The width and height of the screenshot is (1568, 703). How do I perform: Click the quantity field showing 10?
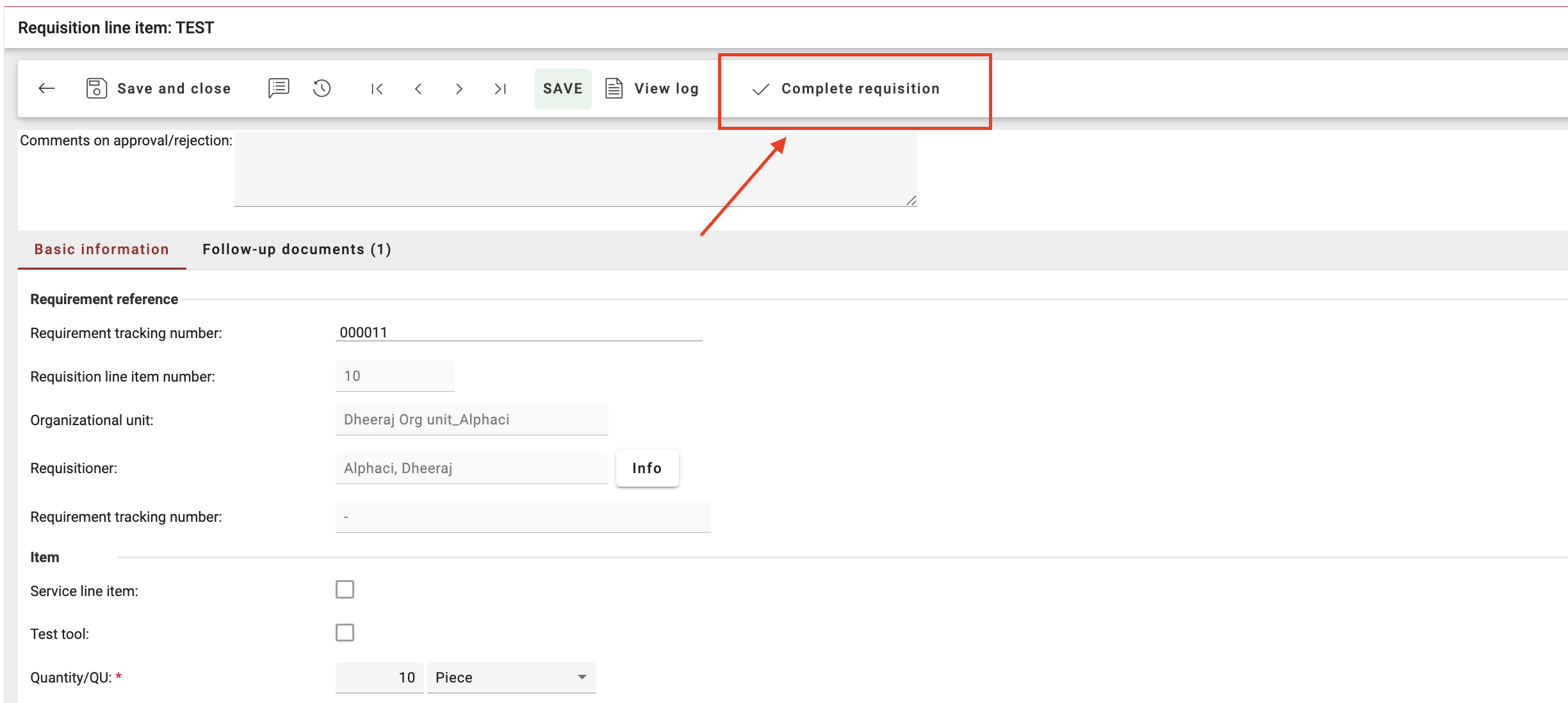coord(380,677)
